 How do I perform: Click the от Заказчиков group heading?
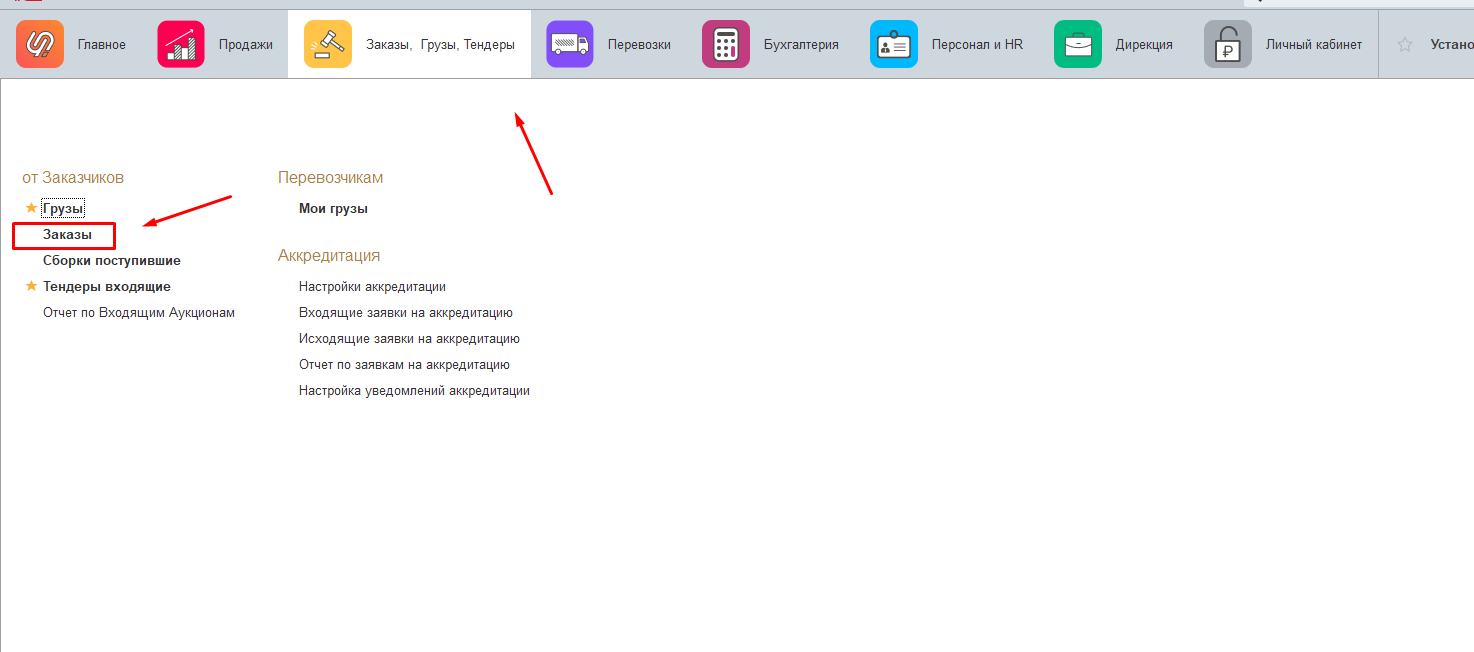coord(73,177)
